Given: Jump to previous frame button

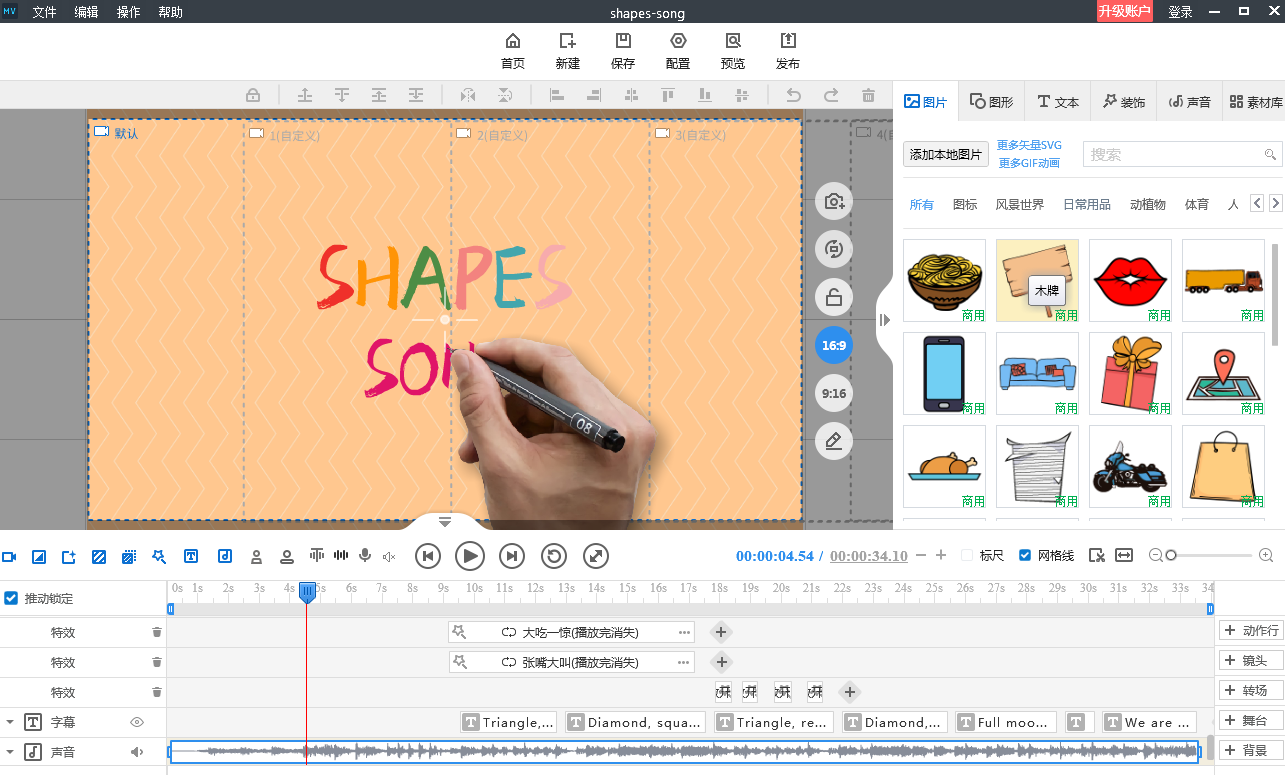Looking at the screenshot, I should [428, 555].
